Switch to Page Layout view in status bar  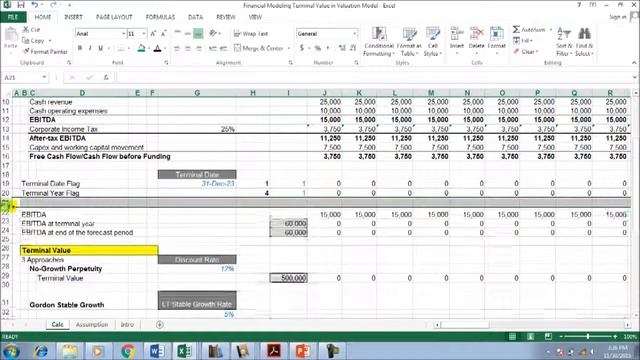[x=530, y=336]
